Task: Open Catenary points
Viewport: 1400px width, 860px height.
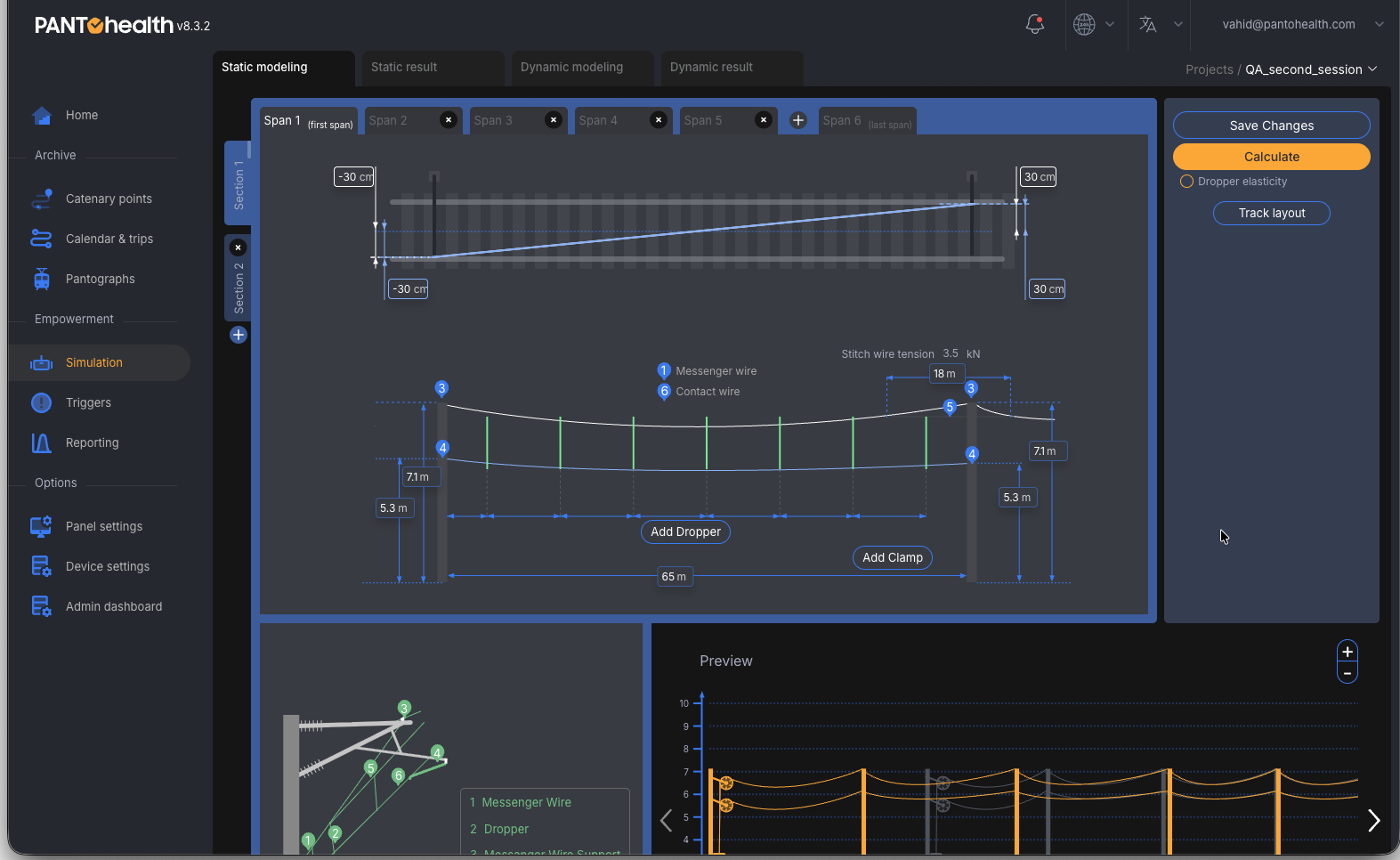Action: 109,199
